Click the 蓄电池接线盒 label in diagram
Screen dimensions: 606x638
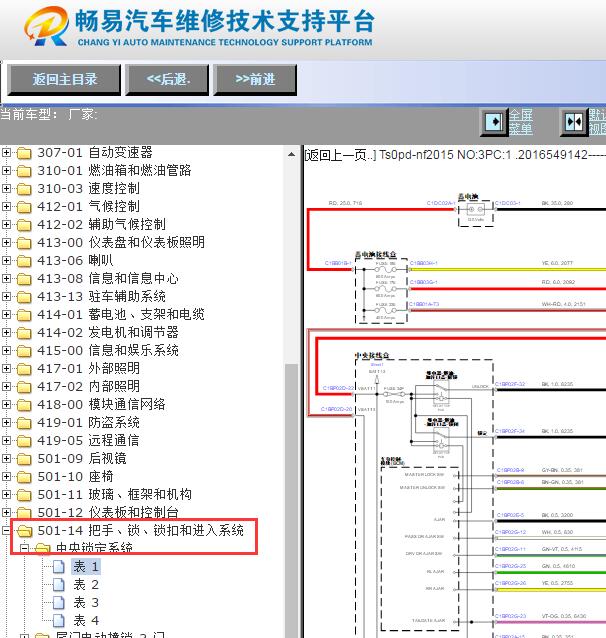(376, 255)
